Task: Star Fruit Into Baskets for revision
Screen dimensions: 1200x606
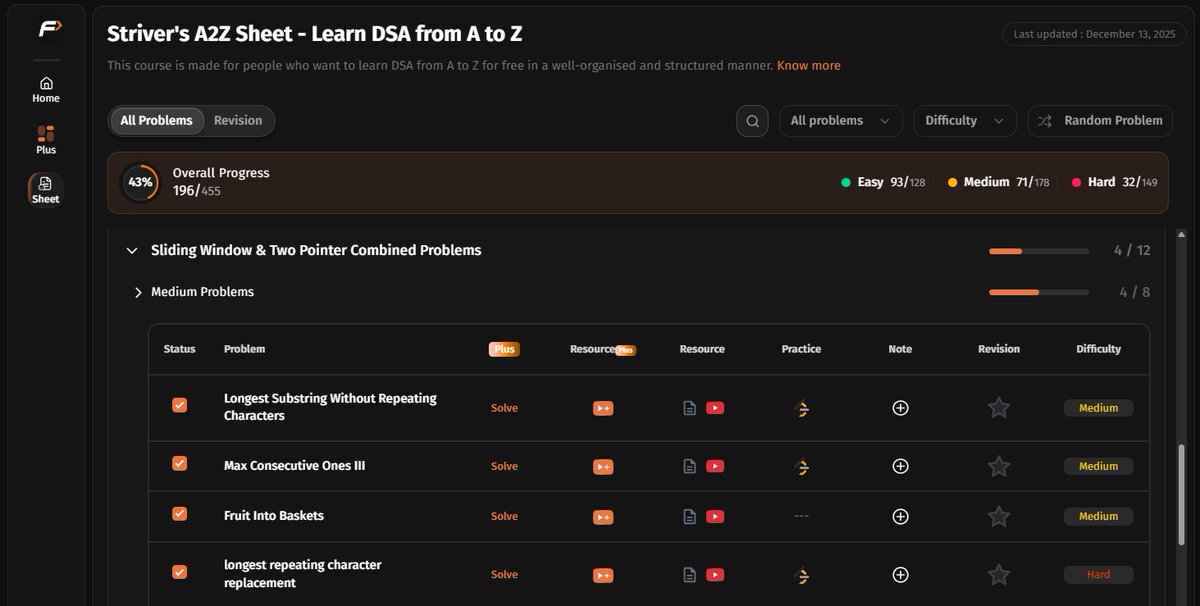Action: pos(999,516)
